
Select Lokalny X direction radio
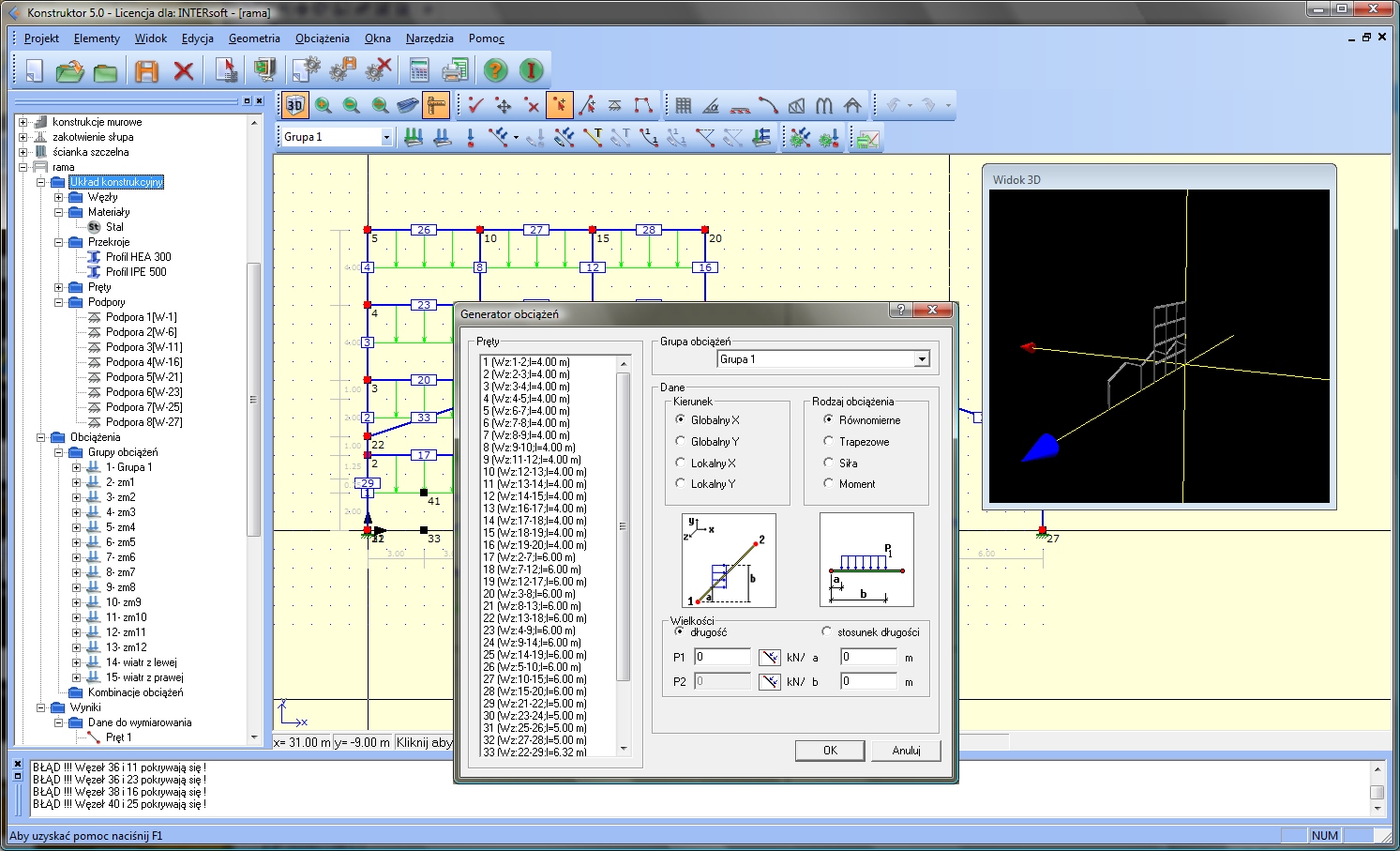pos(680,463)
